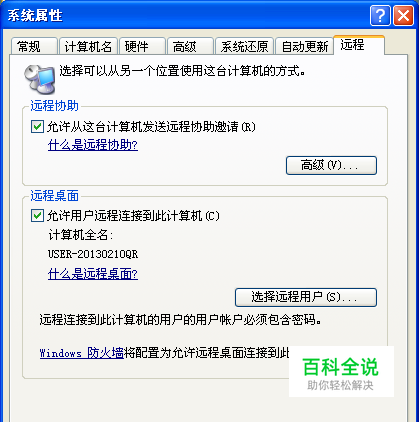
Task: Click the 高级(V)... button
Action: pyautogui.click(x=331, y=165)
